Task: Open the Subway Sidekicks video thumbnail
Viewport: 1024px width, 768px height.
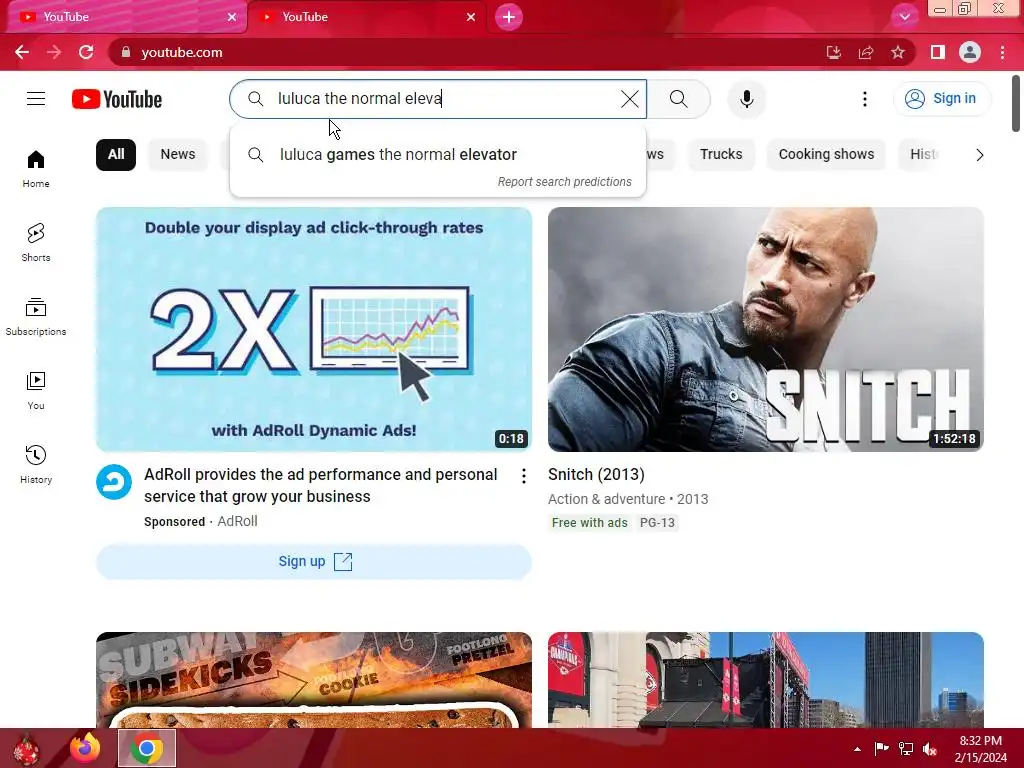Action: 313,680
